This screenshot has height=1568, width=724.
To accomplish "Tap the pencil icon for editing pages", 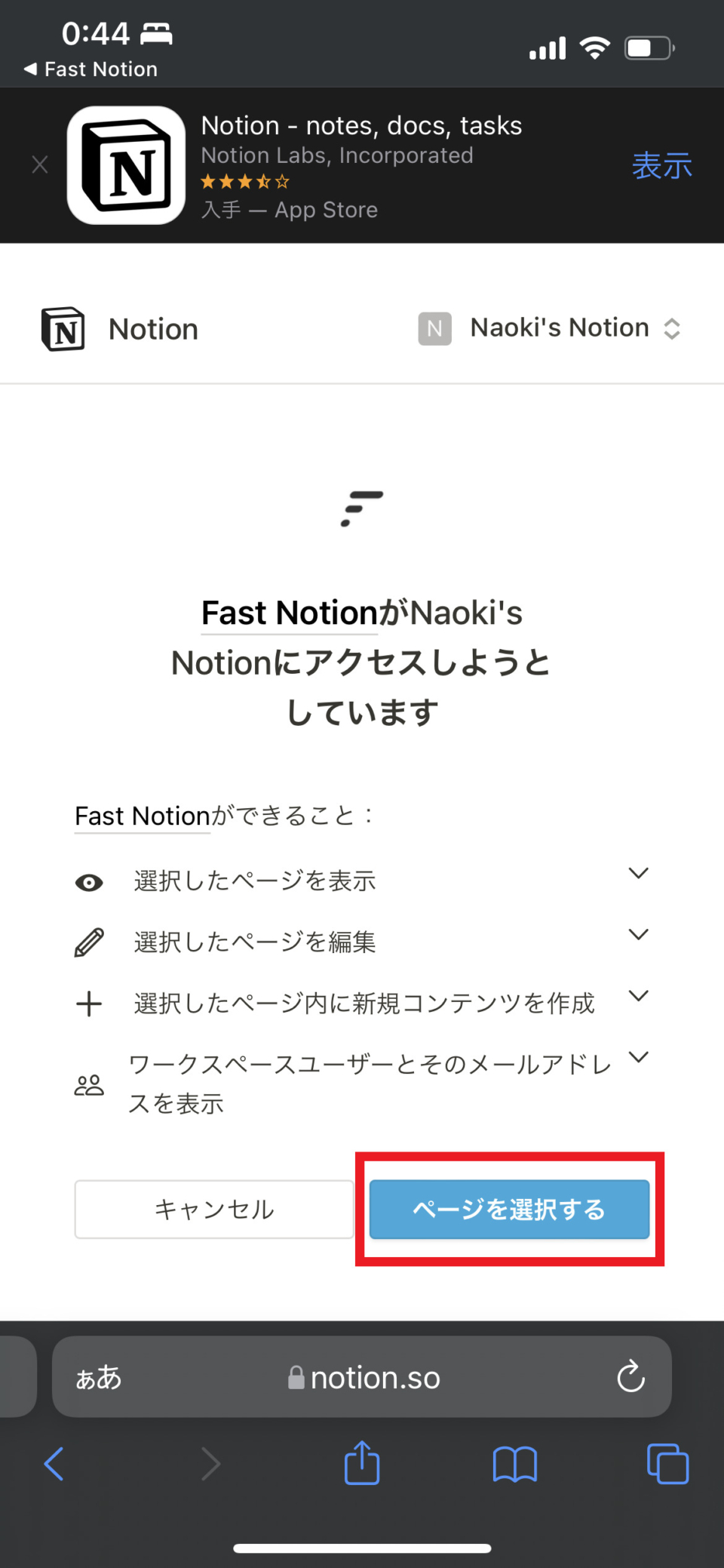I will (89, 941).
